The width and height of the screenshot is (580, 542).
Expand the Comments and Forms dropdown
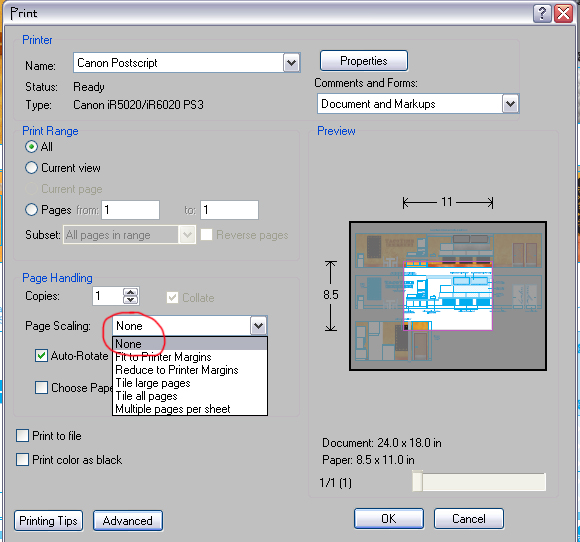[x=510, y=104]
